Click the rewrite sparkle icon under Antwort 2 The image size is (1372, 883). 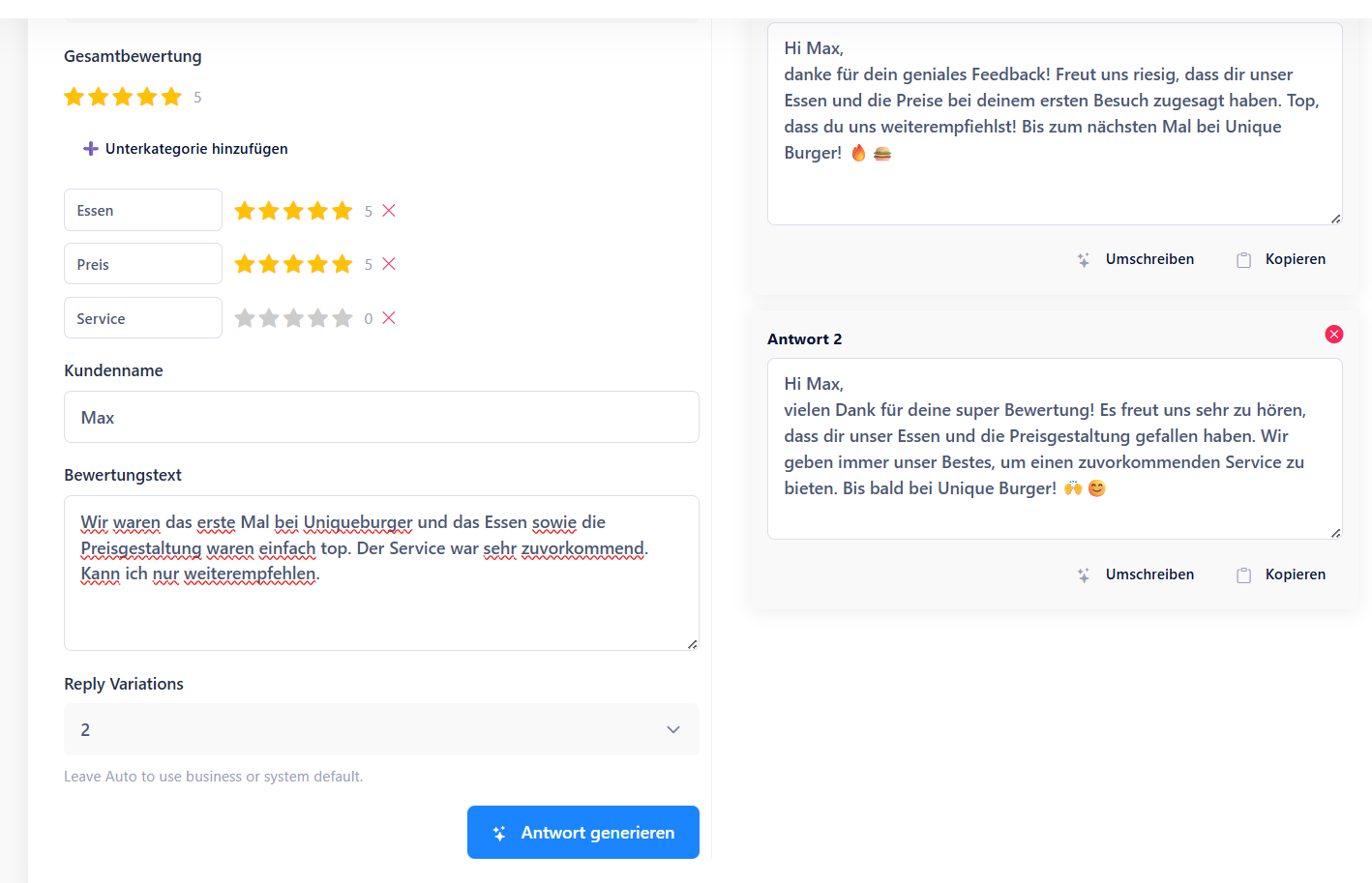pos(1084,575)
